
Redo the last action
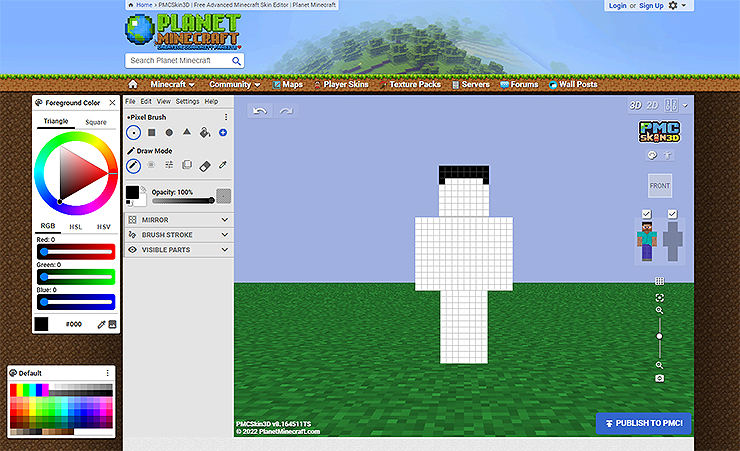pos(286,111)
